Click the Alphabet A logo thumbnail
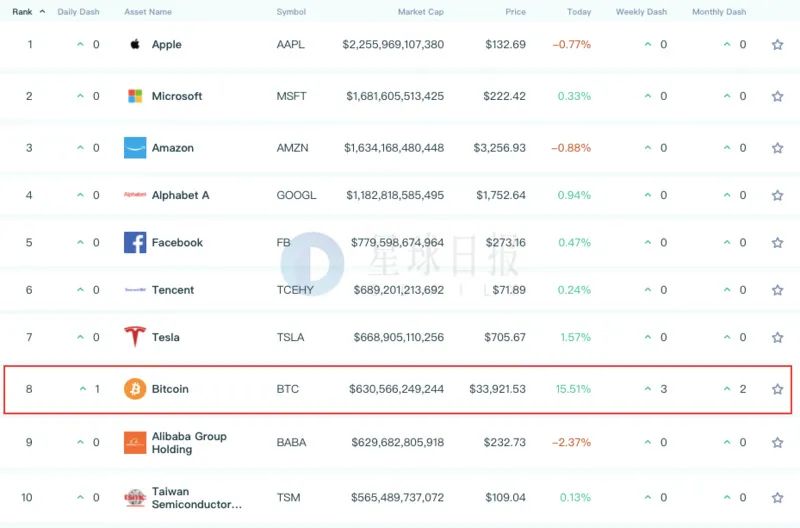 click(135, 195)
